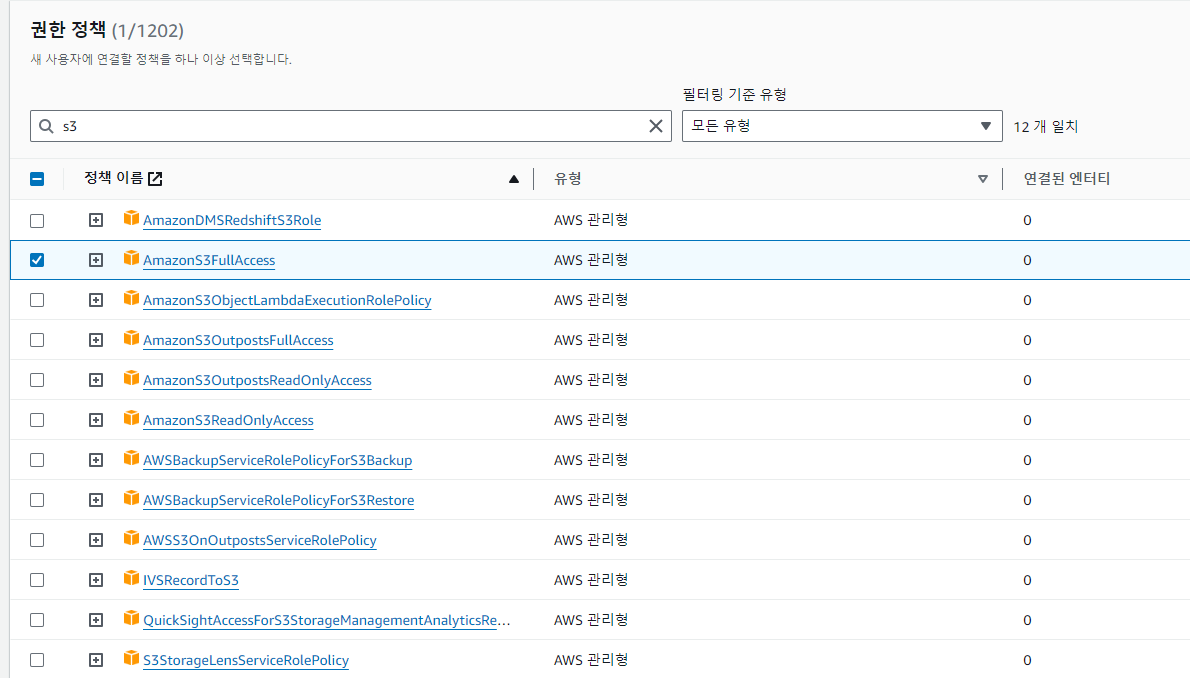The image size is (1190, 678).
Task: Sort by policy name ascending arrow
Action: [514, 179]
